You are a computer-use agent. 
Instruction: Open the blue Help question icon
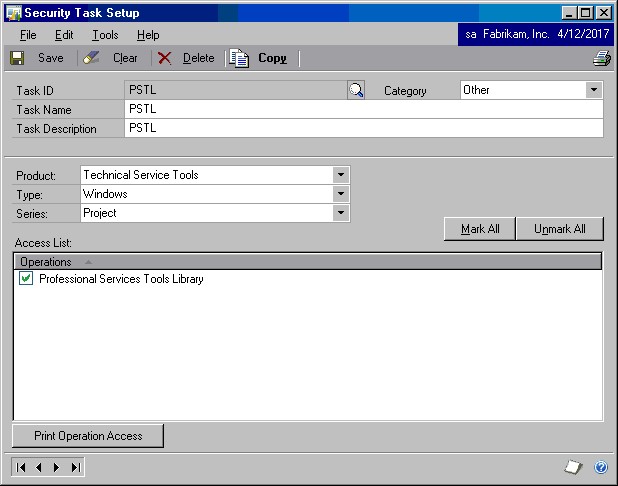point(601,467)
